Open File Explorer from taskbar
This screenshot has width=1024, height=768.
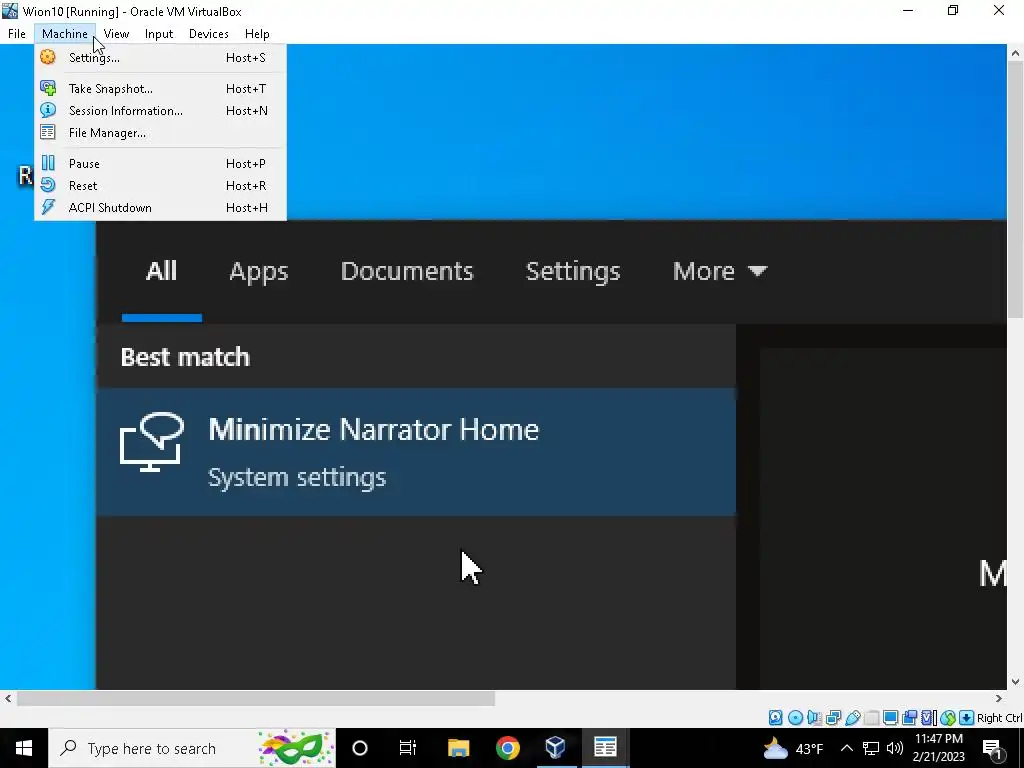458,748
